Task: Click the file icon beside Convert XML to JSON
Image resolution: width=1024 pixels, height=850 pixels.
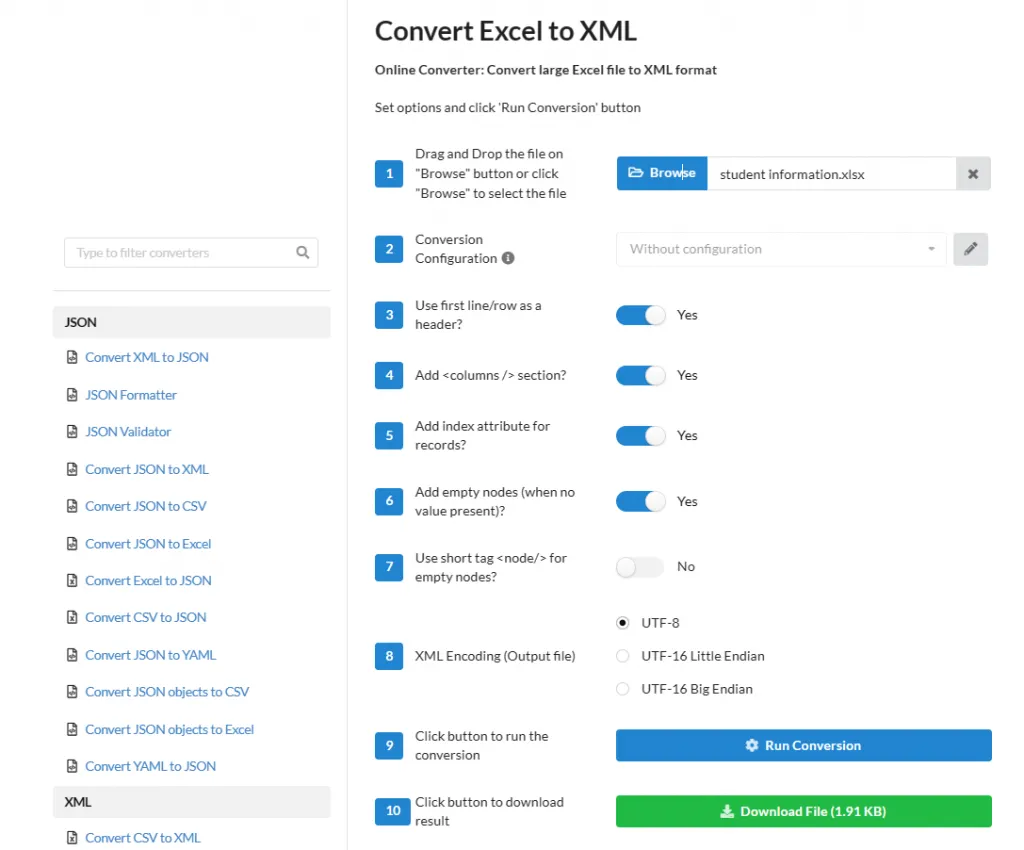Action: 72,357
